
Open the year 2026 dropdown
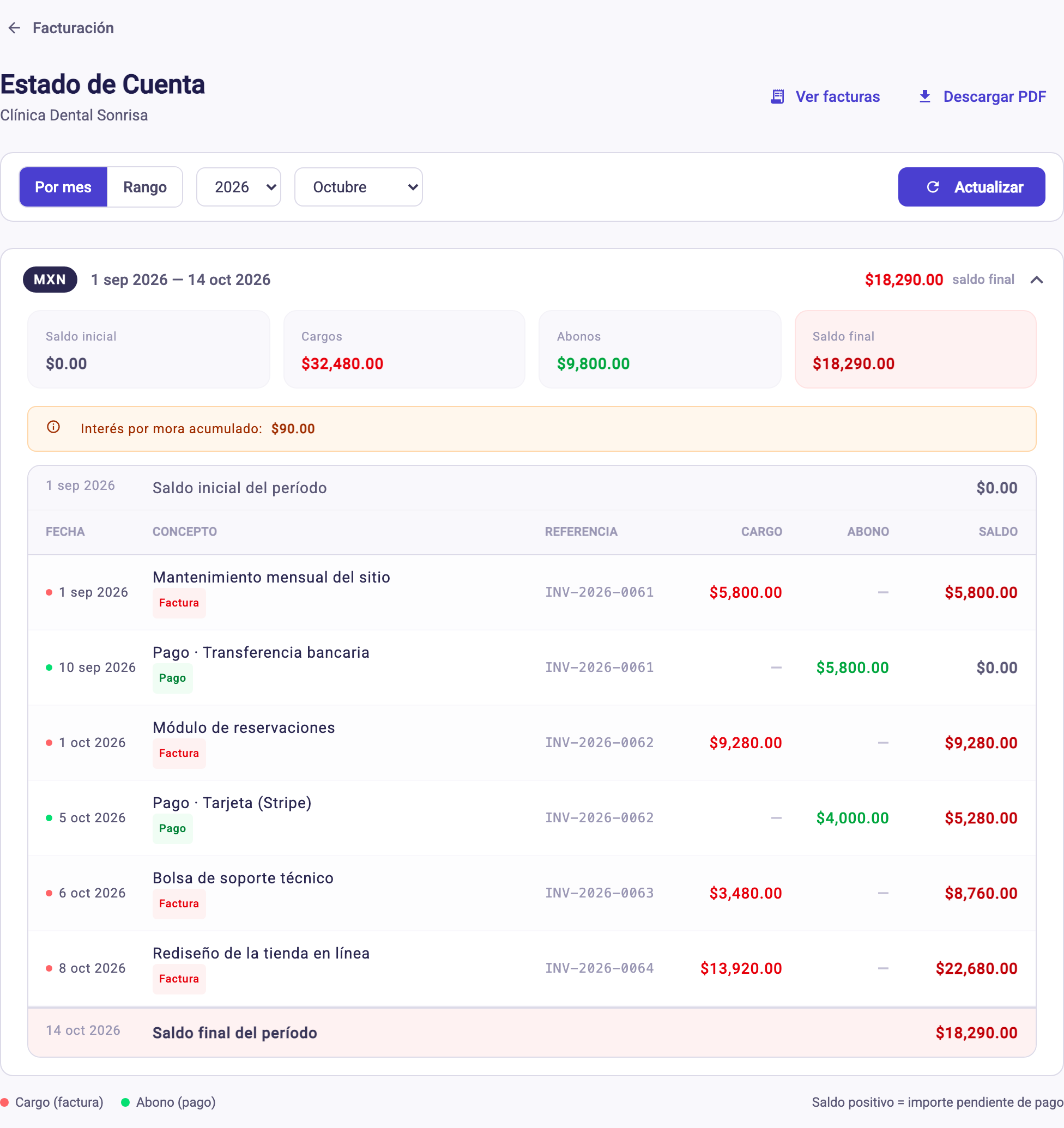(238, 187)
